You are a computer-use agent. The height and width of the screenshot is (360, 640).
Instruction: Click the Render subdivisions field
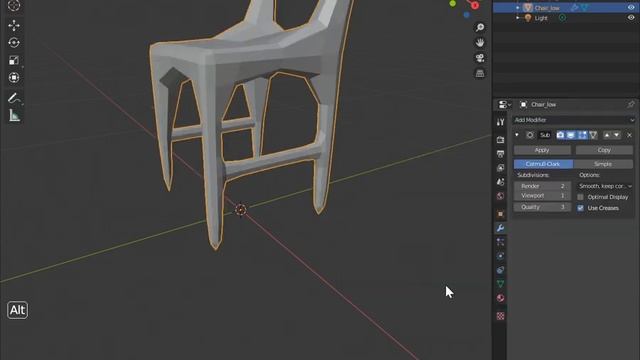pyautogui.click(x=542, y=186)
